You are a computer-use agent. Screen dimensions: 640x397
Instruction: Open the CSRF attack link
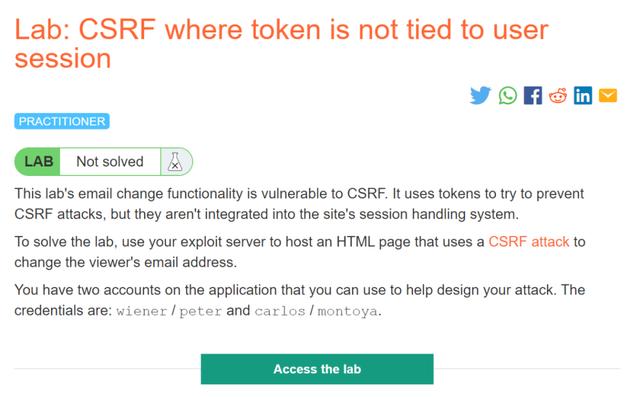pos(529,242)
